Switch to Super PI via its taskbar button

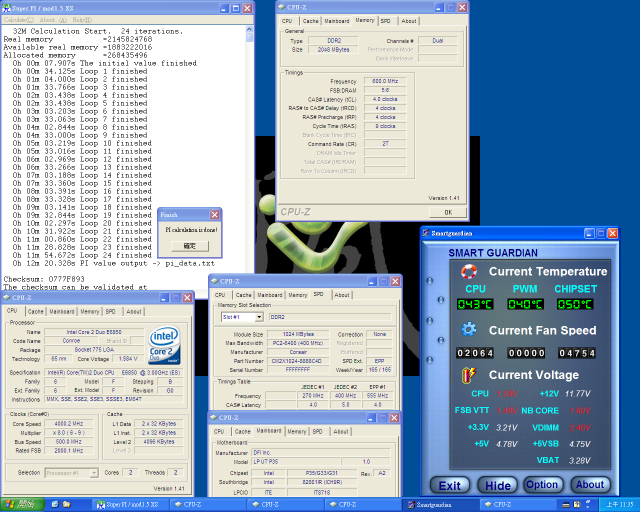point(128,505)
